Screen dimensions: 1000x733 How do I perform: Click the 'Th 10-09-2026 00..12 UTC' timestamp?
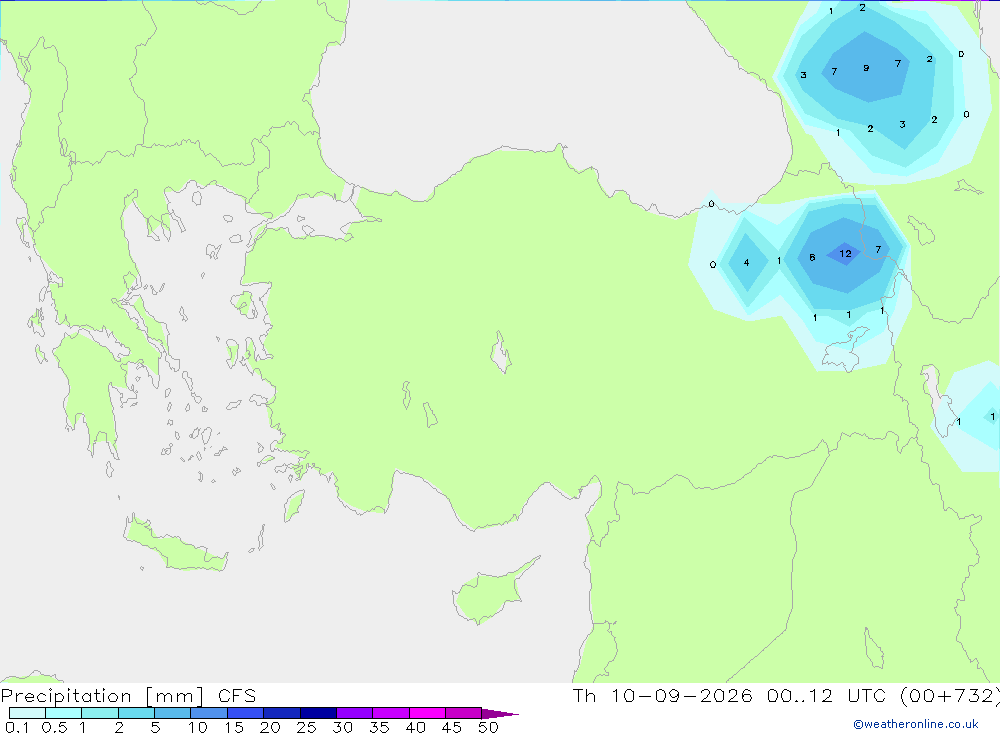(729, 695)
